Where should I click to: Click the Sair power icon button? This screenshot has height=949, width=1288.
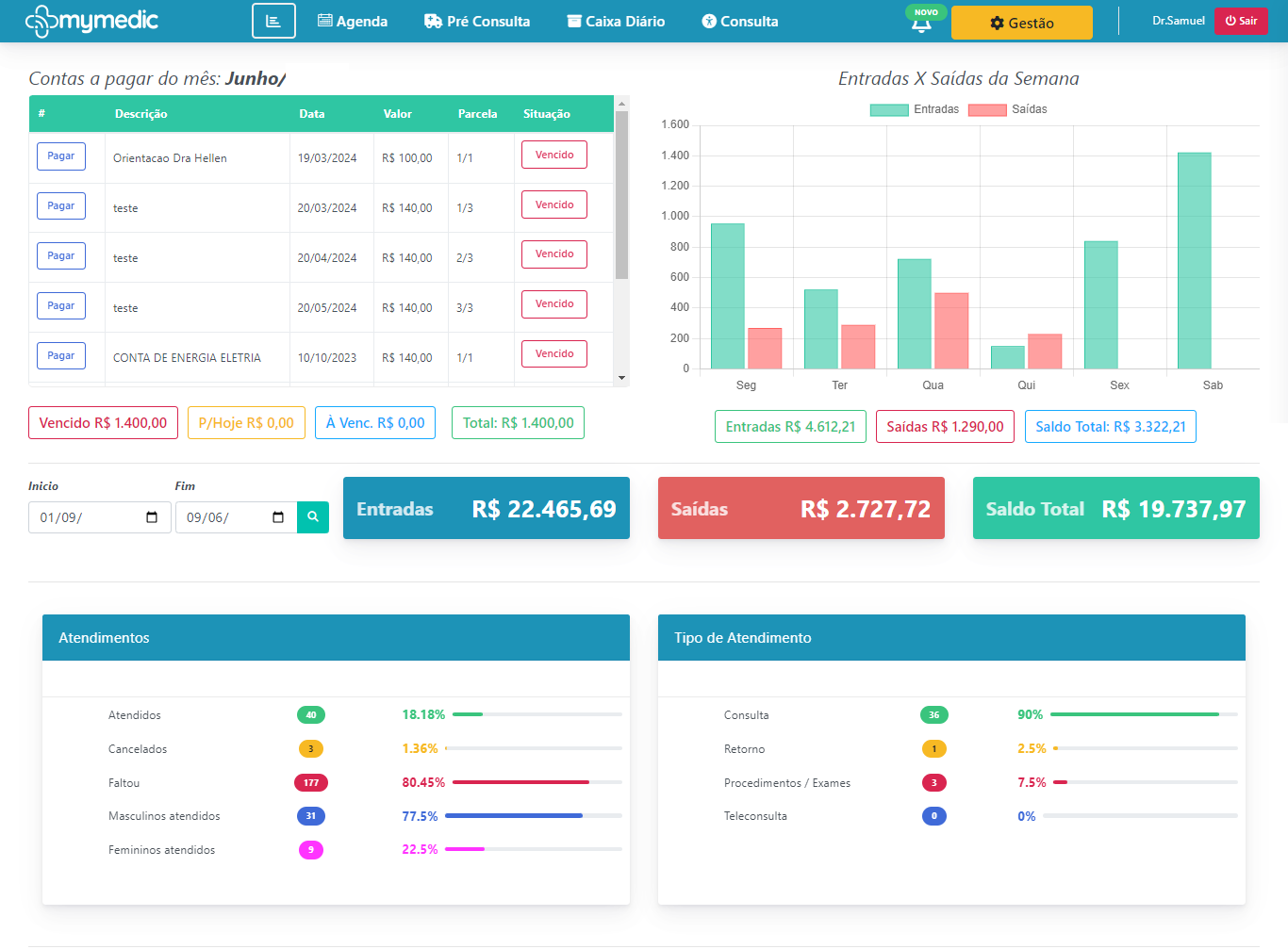(x=1240, y=21)
